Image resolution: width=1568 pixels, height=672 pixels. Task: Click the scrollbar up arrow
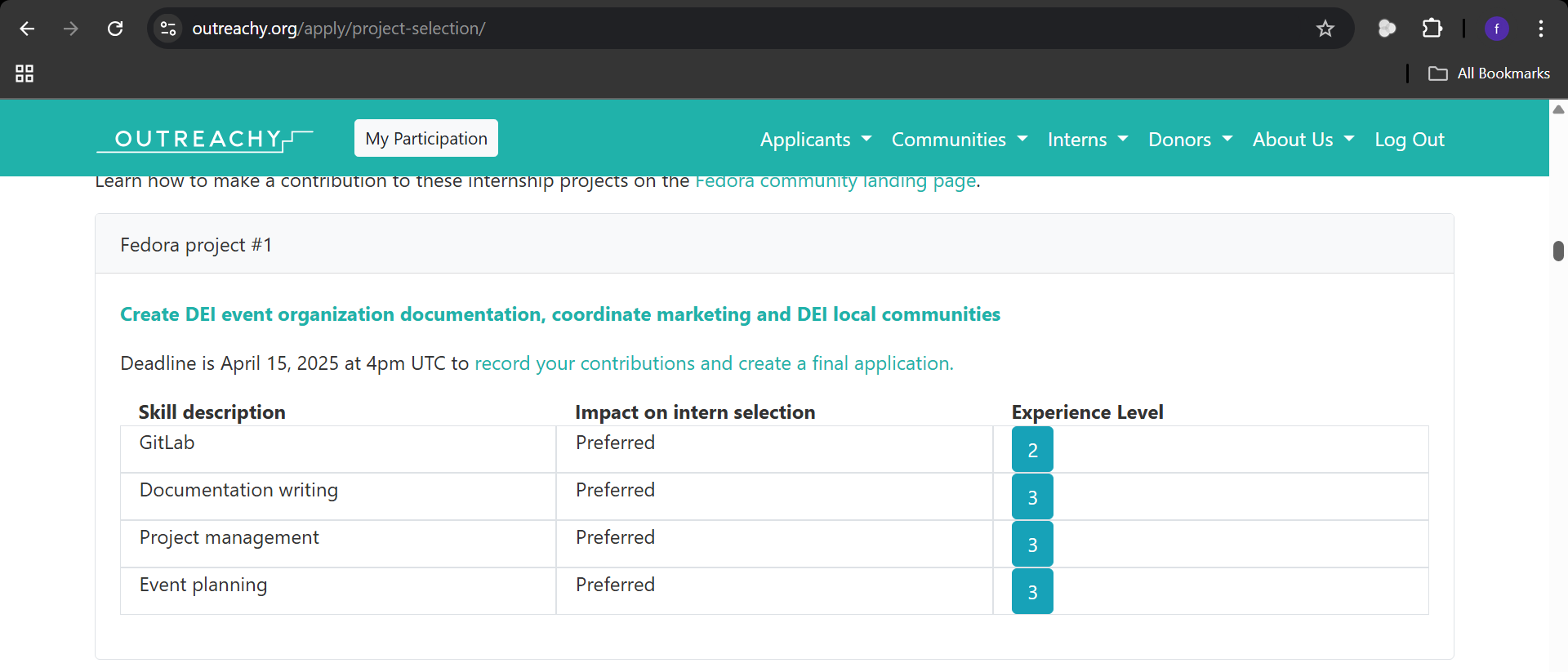point(1558,109)
